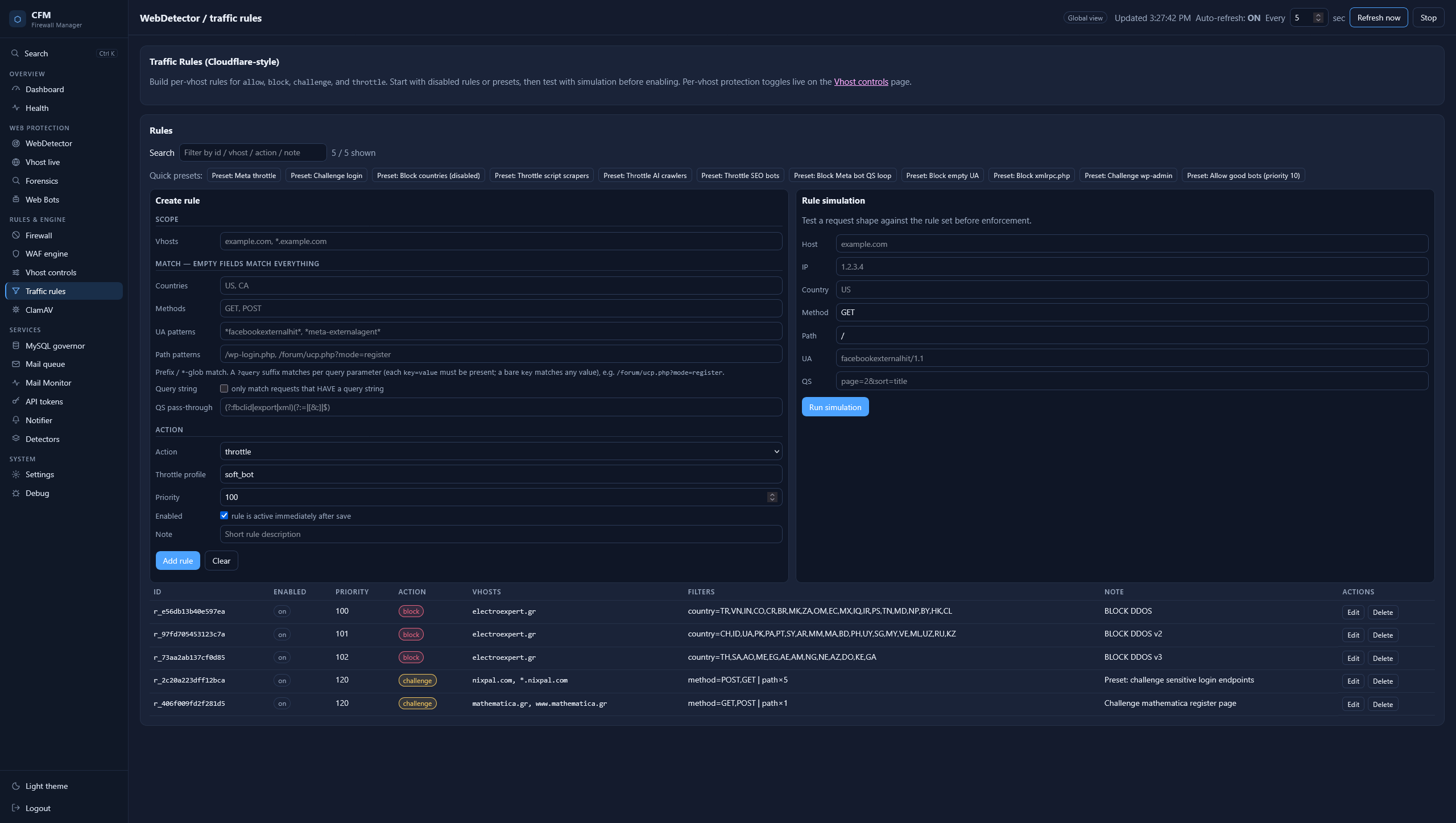Screen dimensions: 1456x823
Task: Click the Light theme moon icon
Action: [x=16, y=786]
